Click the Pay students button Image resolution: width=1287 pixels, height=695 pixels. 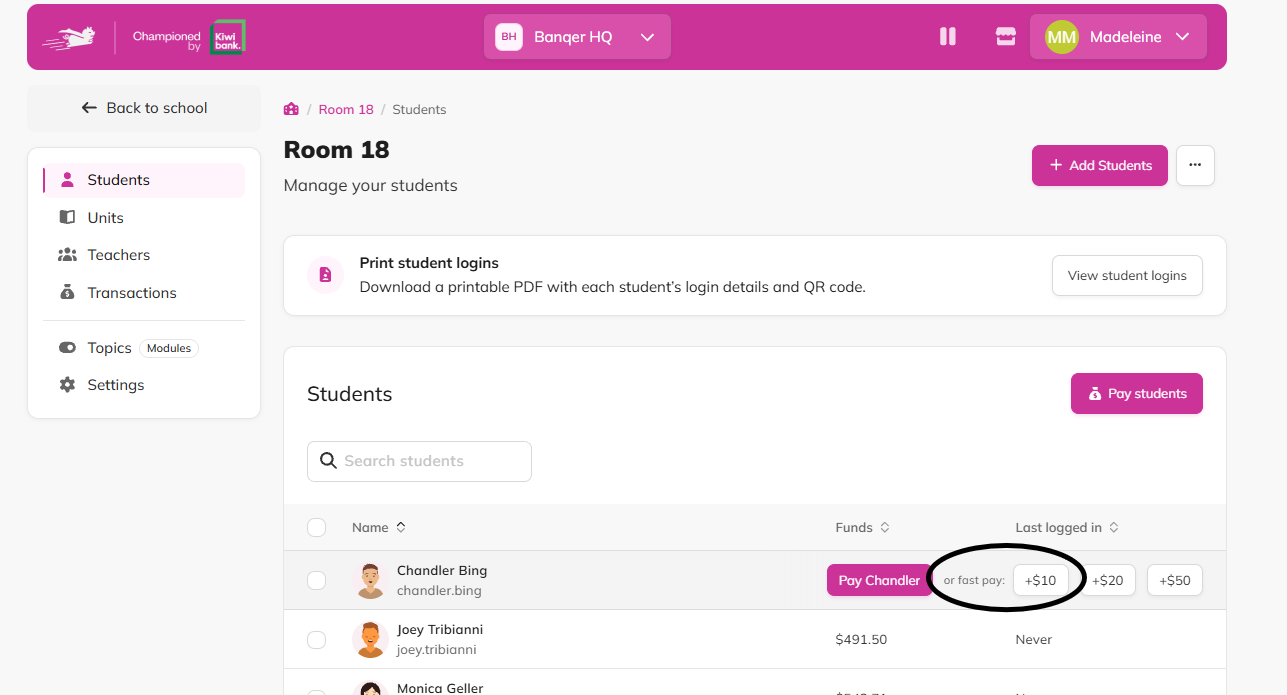click(1137, 393)
